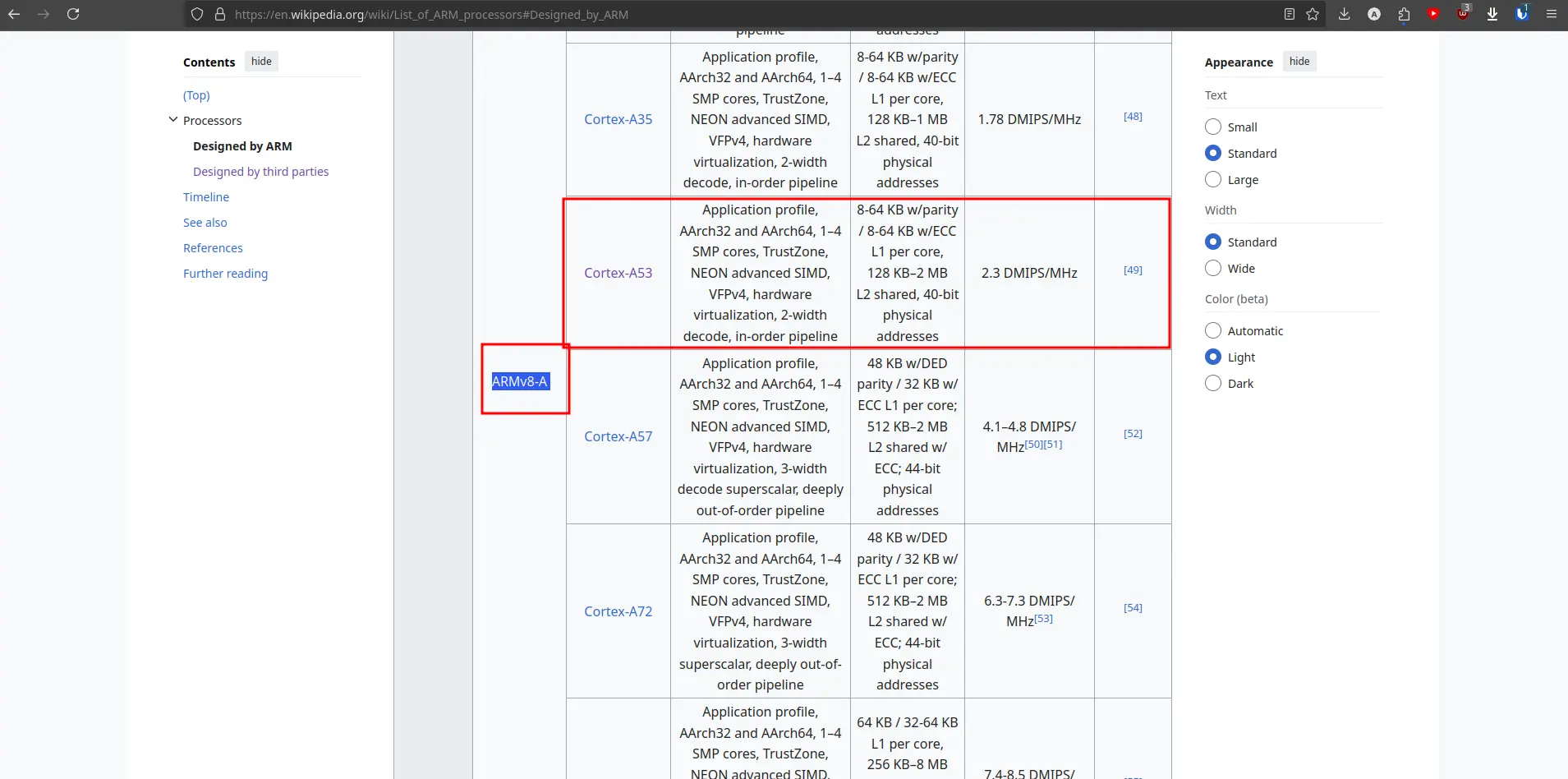This screenshot has height=779, width=1568.
Task: Click the browser forward arrow
Action: click(x=44, y=14)
